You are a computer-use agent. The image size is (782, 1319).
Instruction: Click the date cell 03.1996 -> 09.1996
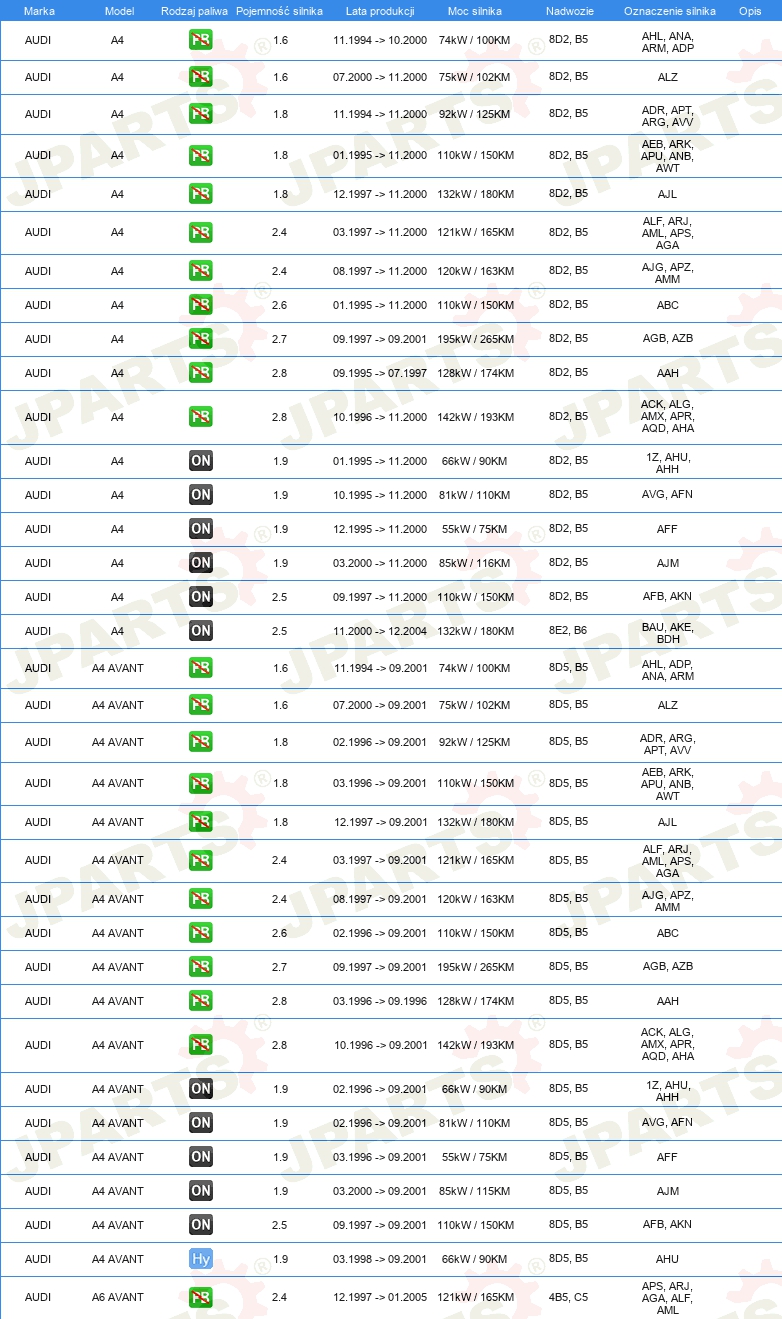coord(380,1001)
